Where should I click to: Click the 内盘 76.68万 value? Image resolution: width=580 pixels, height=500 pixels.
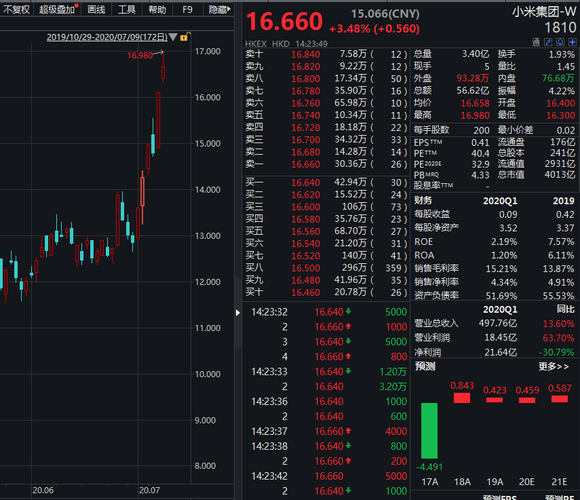559,78
